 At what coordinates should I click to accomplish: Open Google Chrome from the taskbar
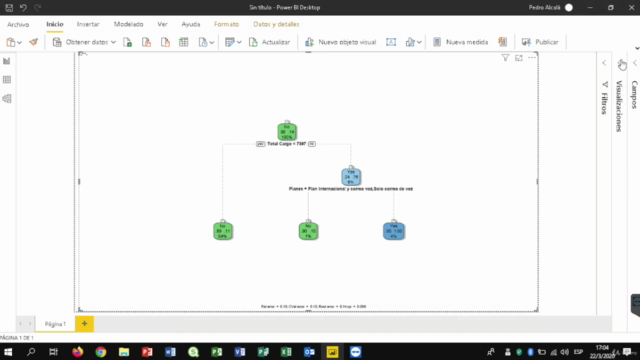(100, 352)
